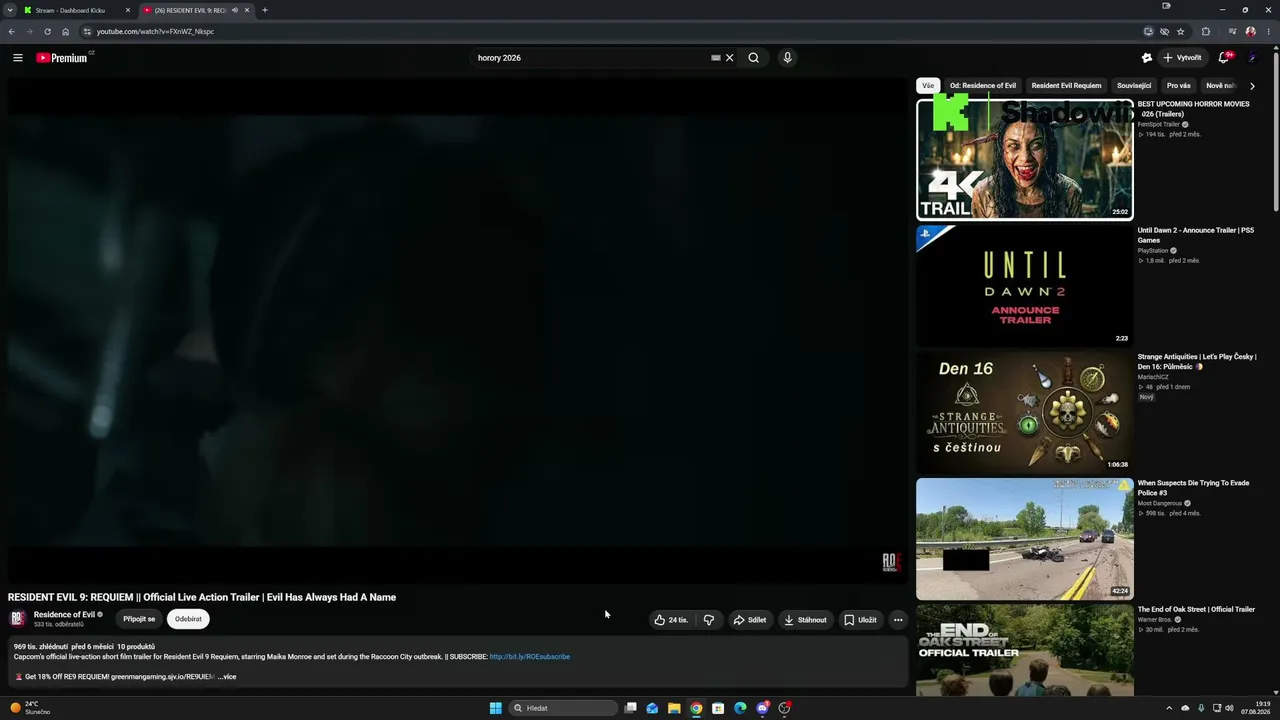
Task: Select the Resident Evil Requiem chip
Action: coord(1066,86)
